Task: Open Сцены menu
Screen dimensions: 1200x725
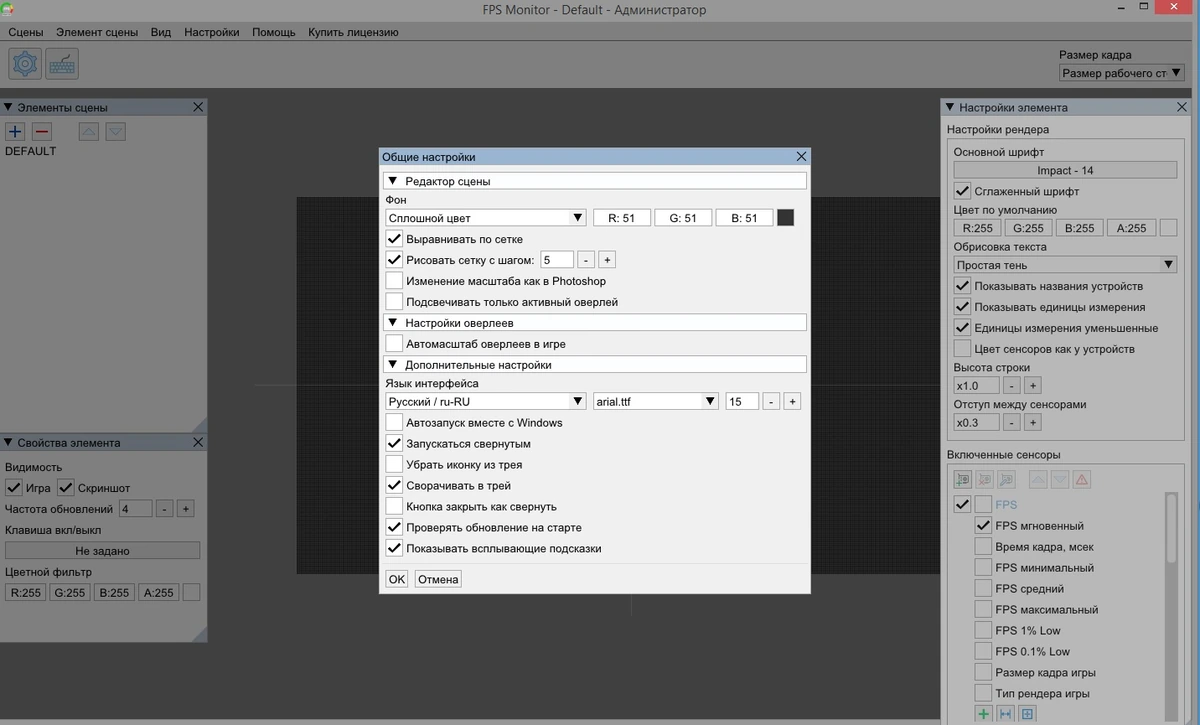Action: (x=26, y=32)
